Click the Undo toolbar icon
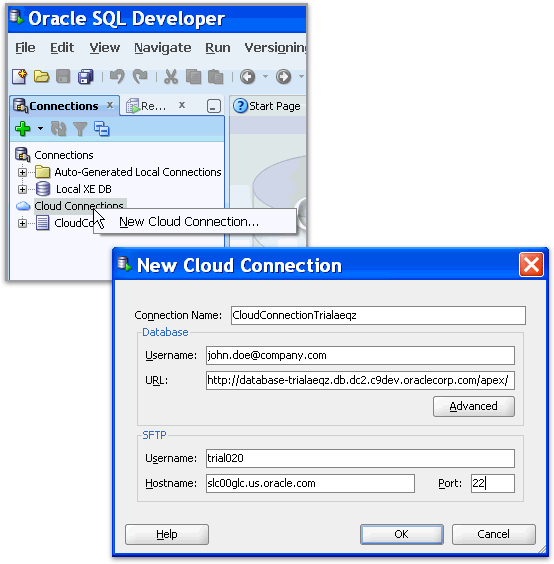554x564 pixels. (117, 77)
